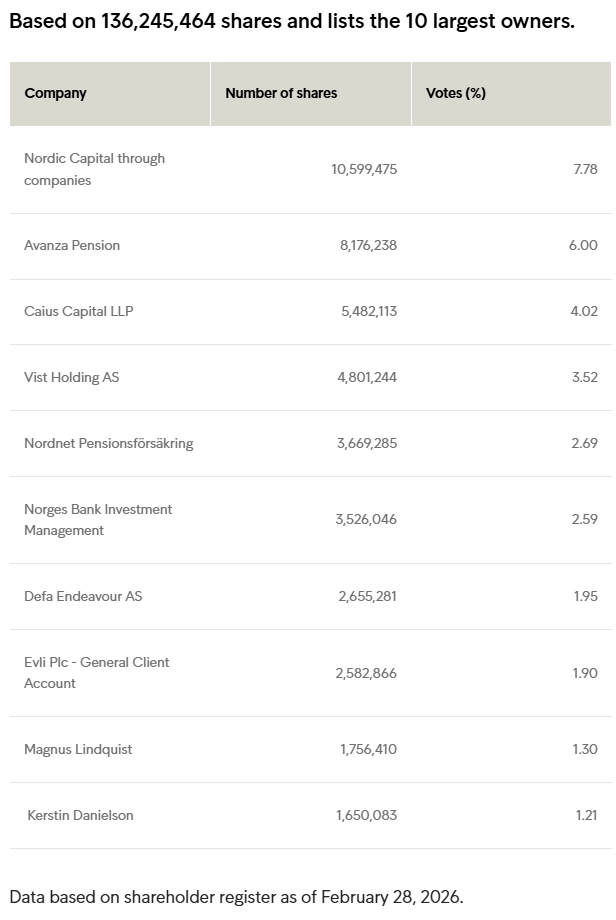Click the 8,176,238 shares value
Image resolution: width=616 pixels, height=920 pixels.
click(x=368, y=245)
